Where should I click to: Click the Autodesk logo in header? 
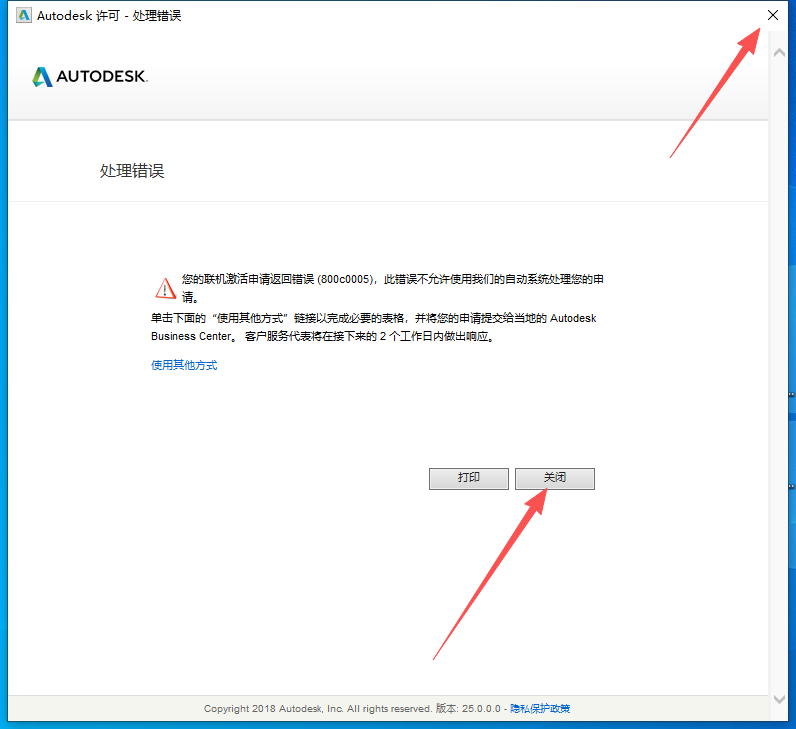coord(90,77)
